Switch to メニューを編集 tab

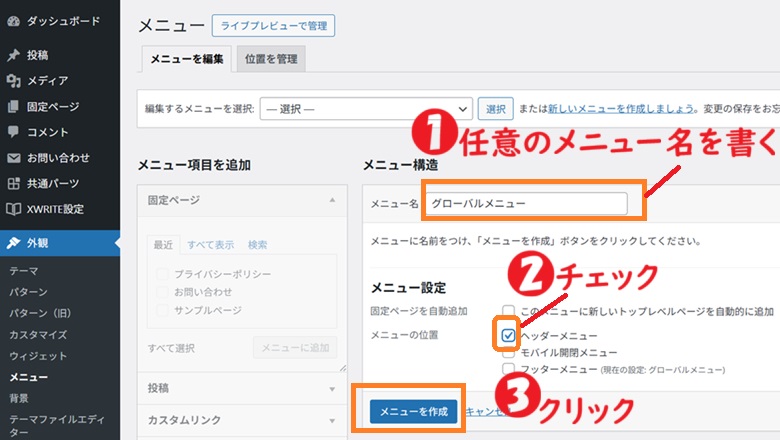point(187,59)
